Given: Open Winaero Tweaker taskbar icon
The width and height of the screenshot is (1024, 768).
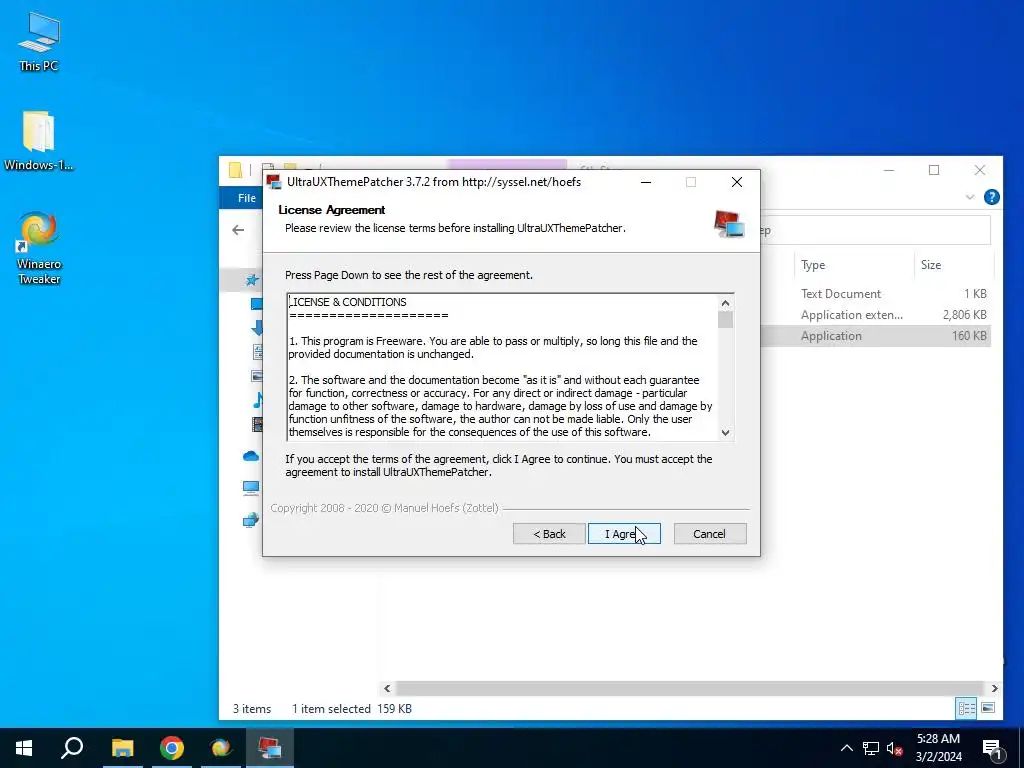Looking at the screenshot, I should 221,748.
